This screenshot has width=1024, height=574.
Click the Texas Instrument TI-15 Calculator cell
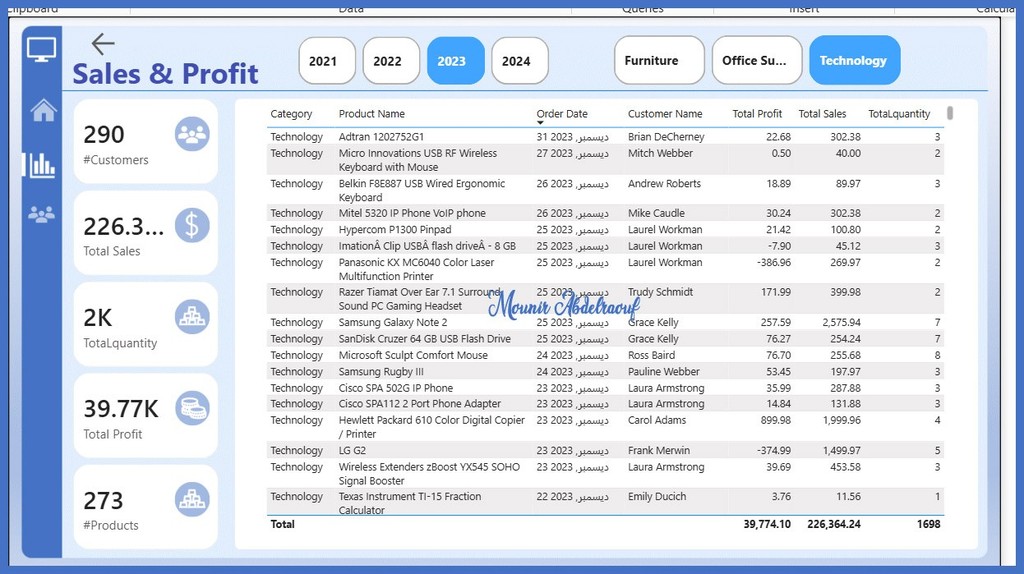(409, 503)
